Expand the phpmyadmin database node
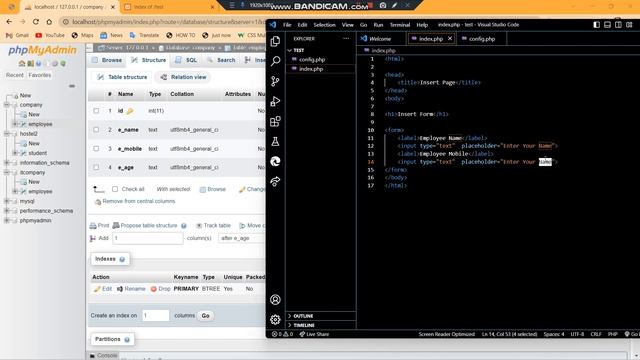This screenshot has width=640, height=360. pyautogui.click(x=7, y=220)
